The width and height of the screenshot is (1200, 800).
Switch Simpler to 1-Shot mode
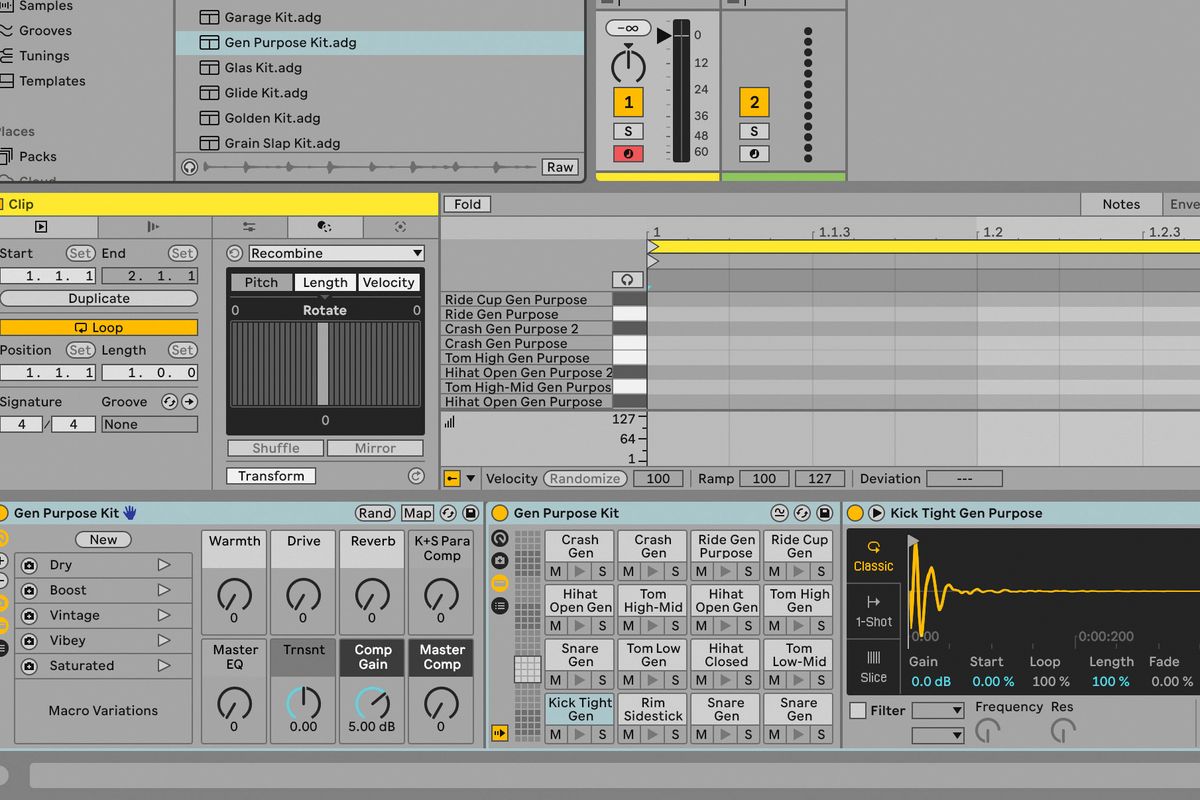tap(872, 614)
